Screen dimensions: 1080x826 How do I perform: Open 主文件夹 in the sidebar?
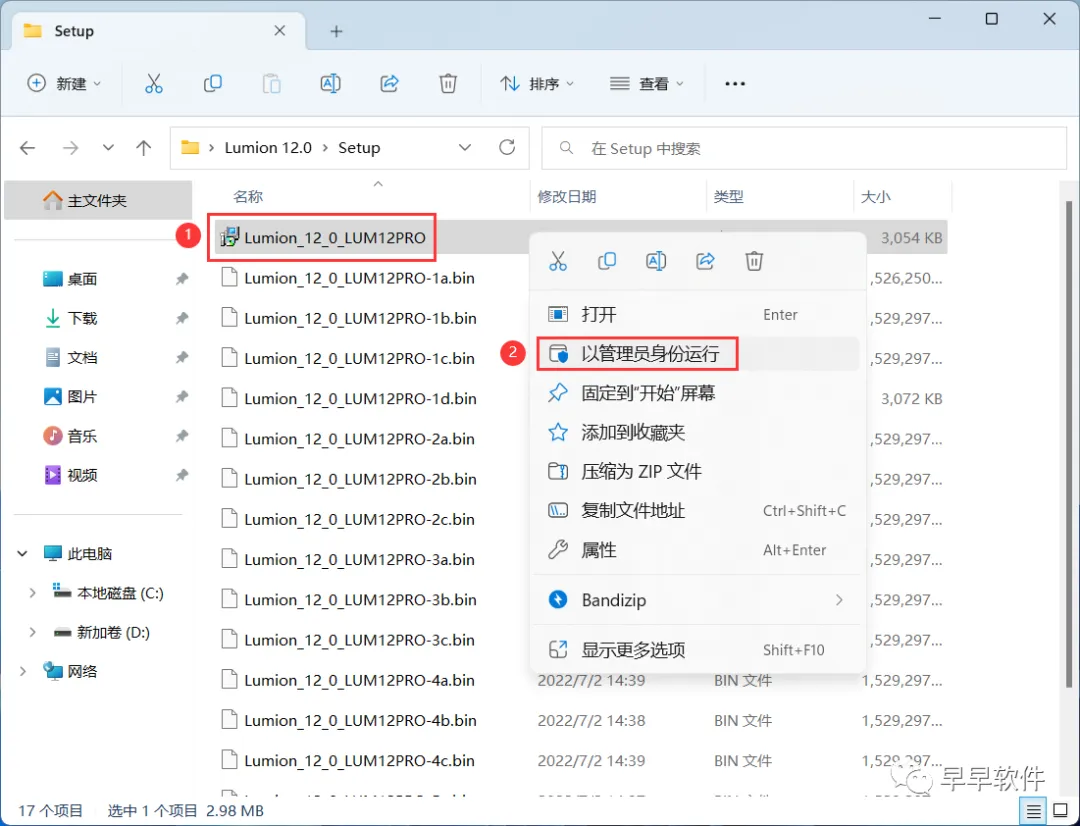[98, 200]
